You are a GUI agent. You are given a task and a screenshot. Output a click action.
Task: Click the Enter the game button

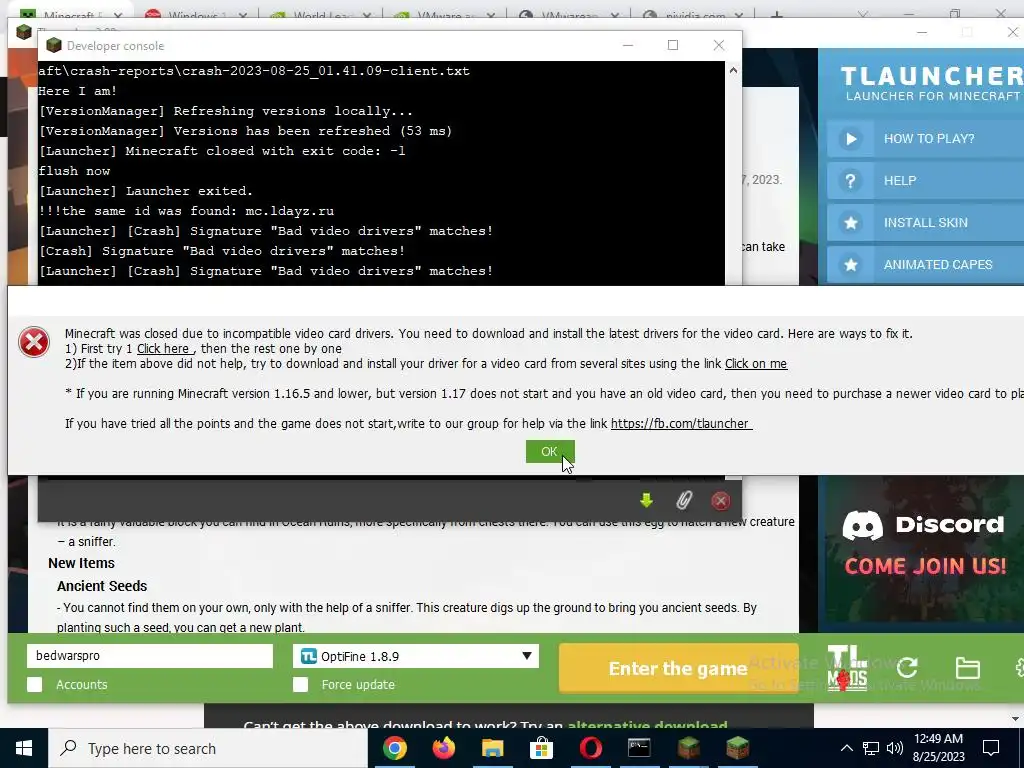[x=678, y=668]
